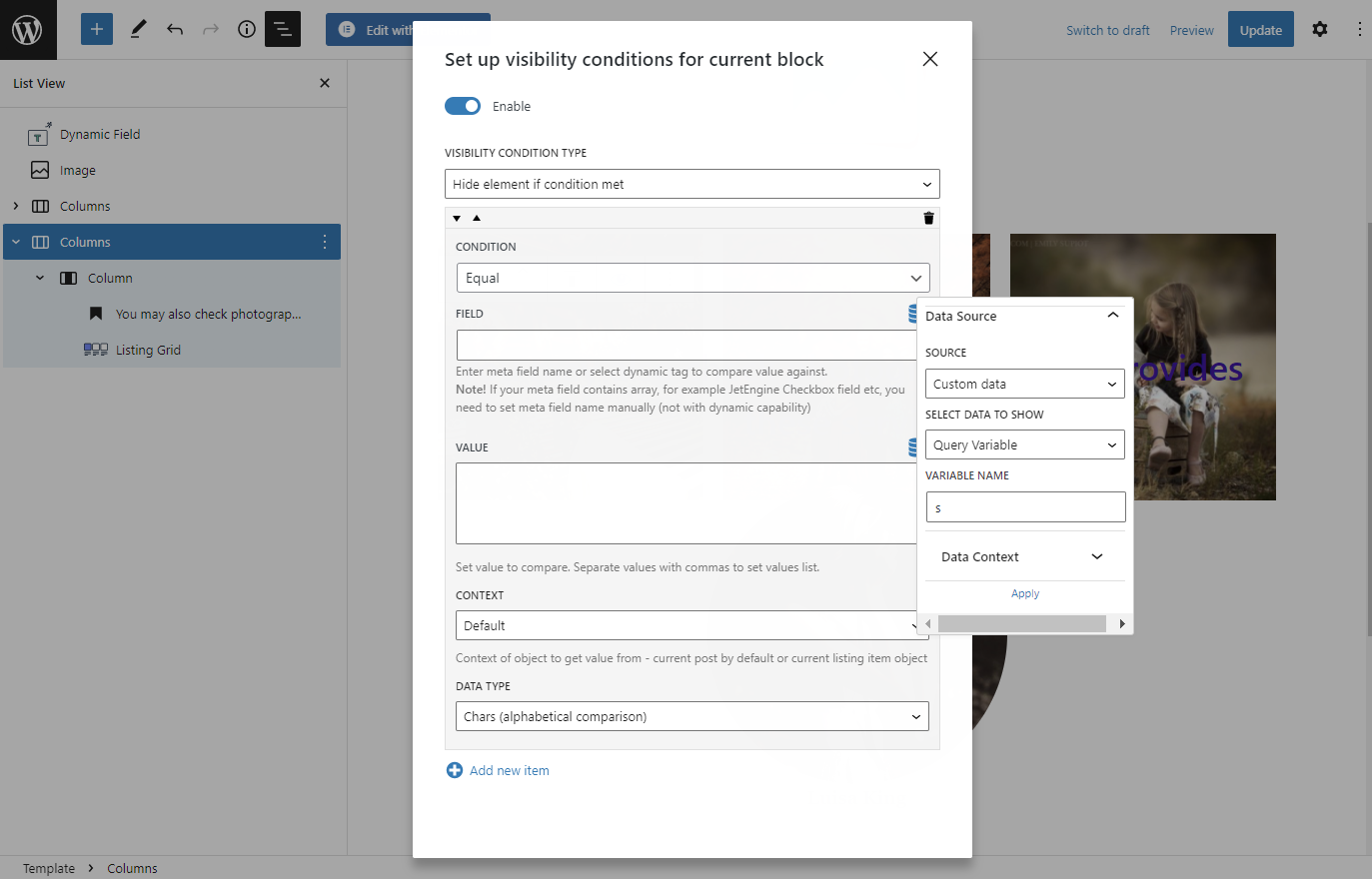Click the Preview button
This screenshot has width=1372, height=879.
pos(1192,30)
